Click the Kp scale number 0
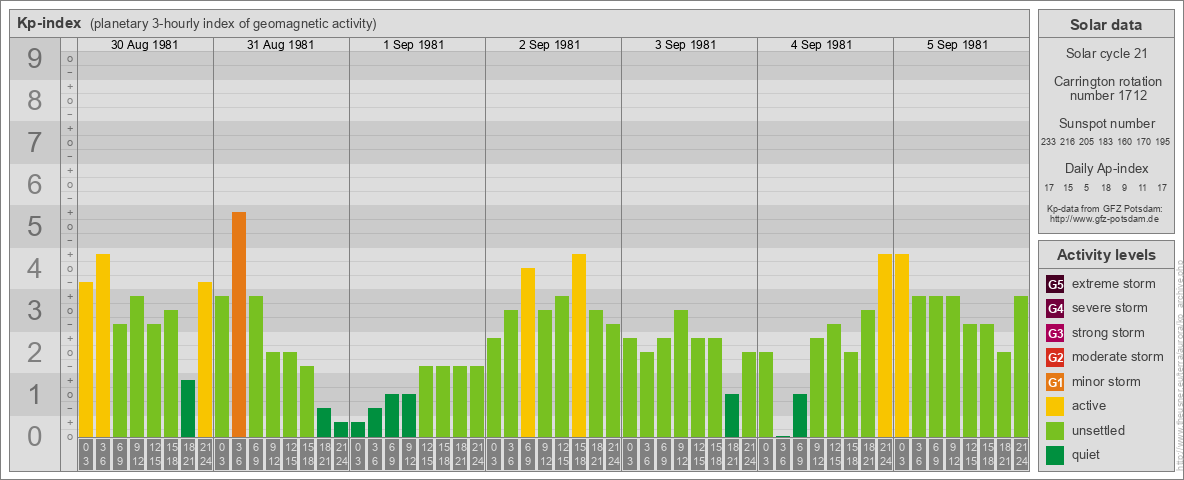This screenshot has width=1184, height=480. (x=35, y=435)
